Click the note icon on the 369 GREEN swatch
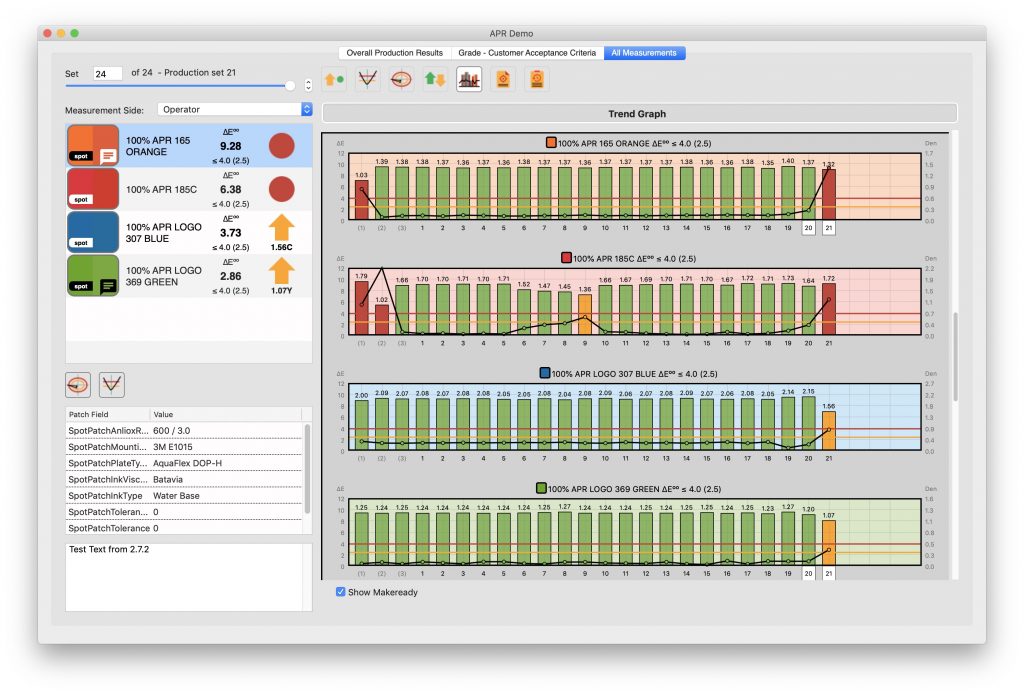Image resolution: width=1024 pixels, height=694 pixels. (x=108, y=286)
